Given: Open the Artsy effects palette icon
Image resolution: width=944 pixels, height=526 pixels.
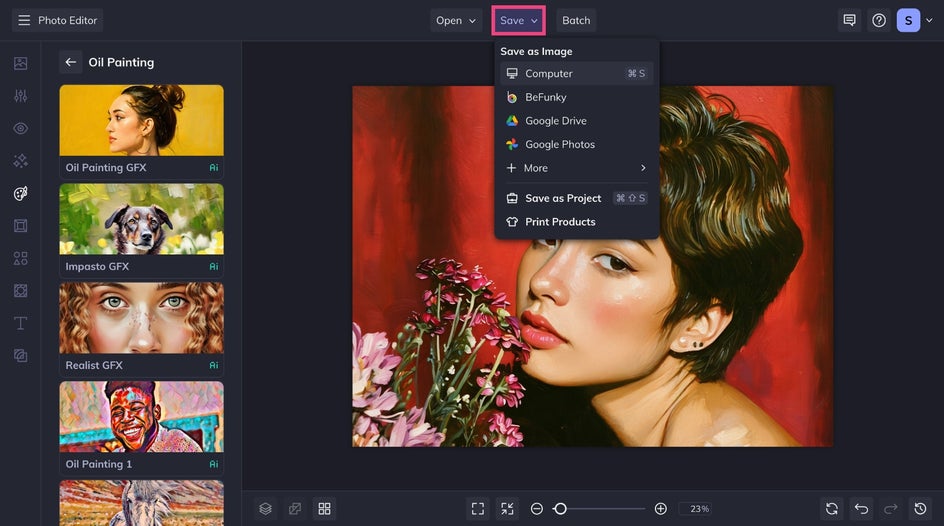Looking at the screenshot, I should click(20, 193).
